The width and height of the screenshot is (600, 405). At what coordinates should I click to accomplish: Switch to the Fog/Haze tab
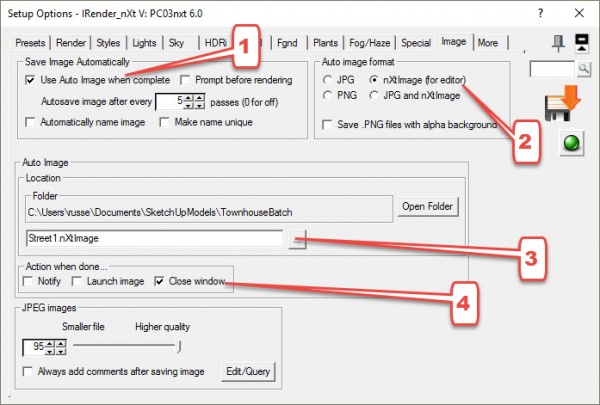(370, 43)
